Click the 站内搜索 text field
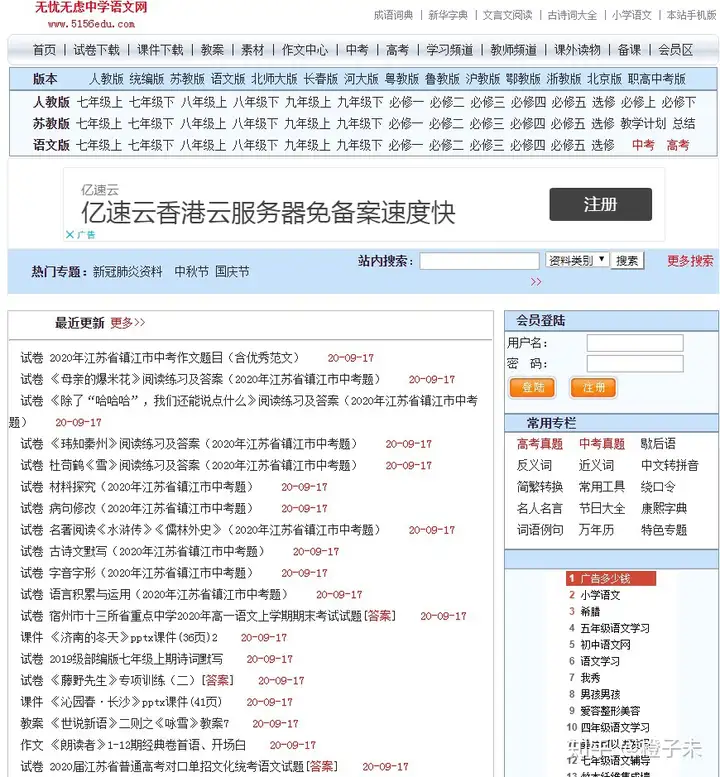 click(479, 261)
